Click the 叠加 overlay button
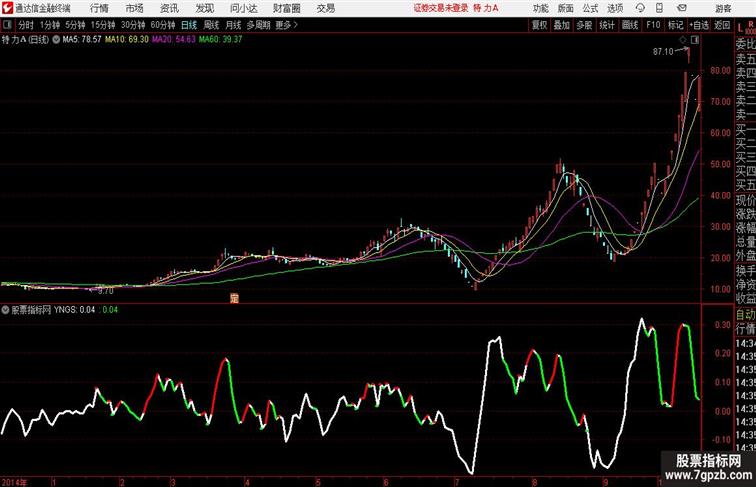756x487 pixels. (562, 25)
